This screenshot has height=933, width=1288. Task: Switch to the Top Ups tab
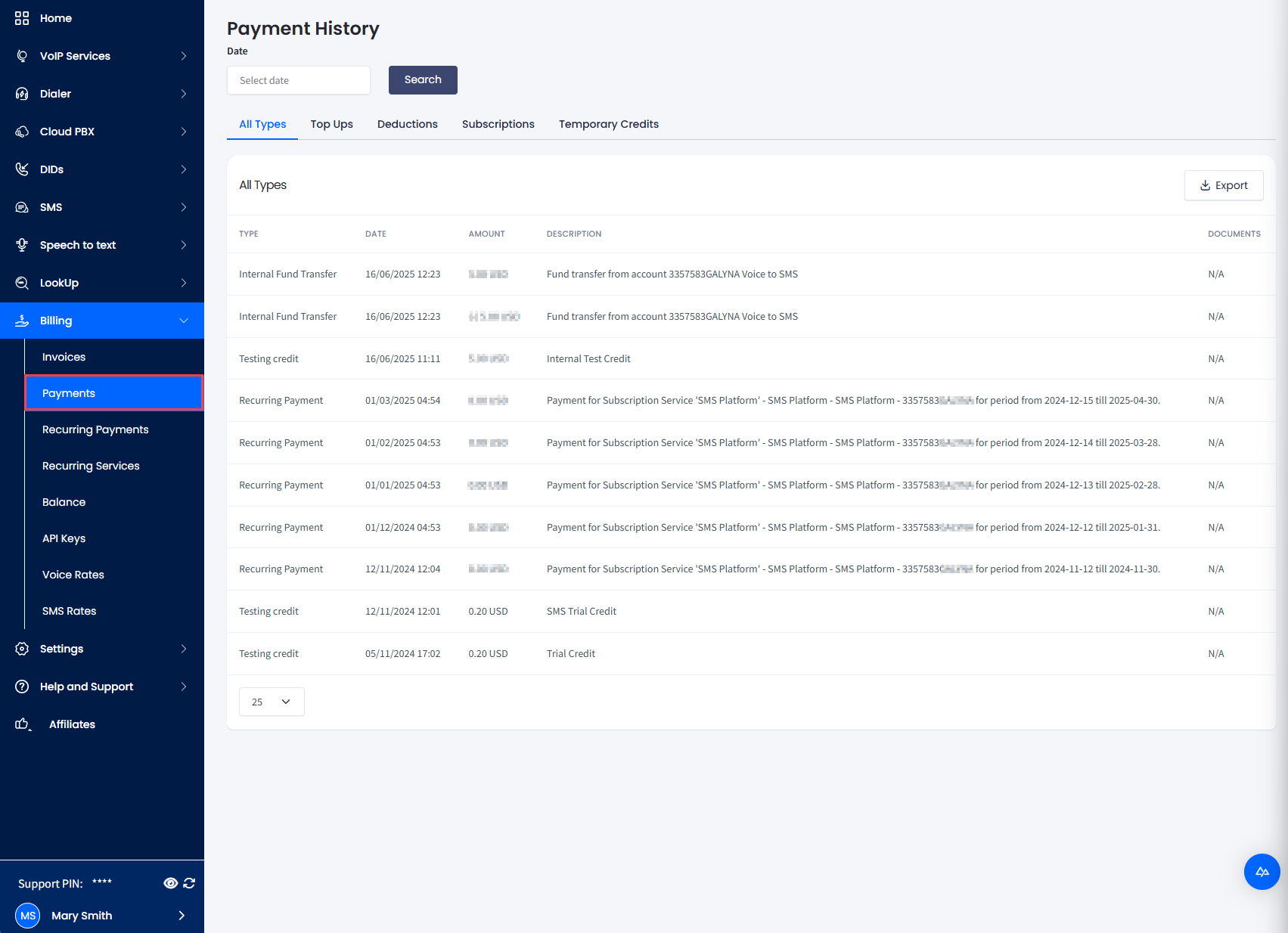pyautogui.click(x=331, y=124)
